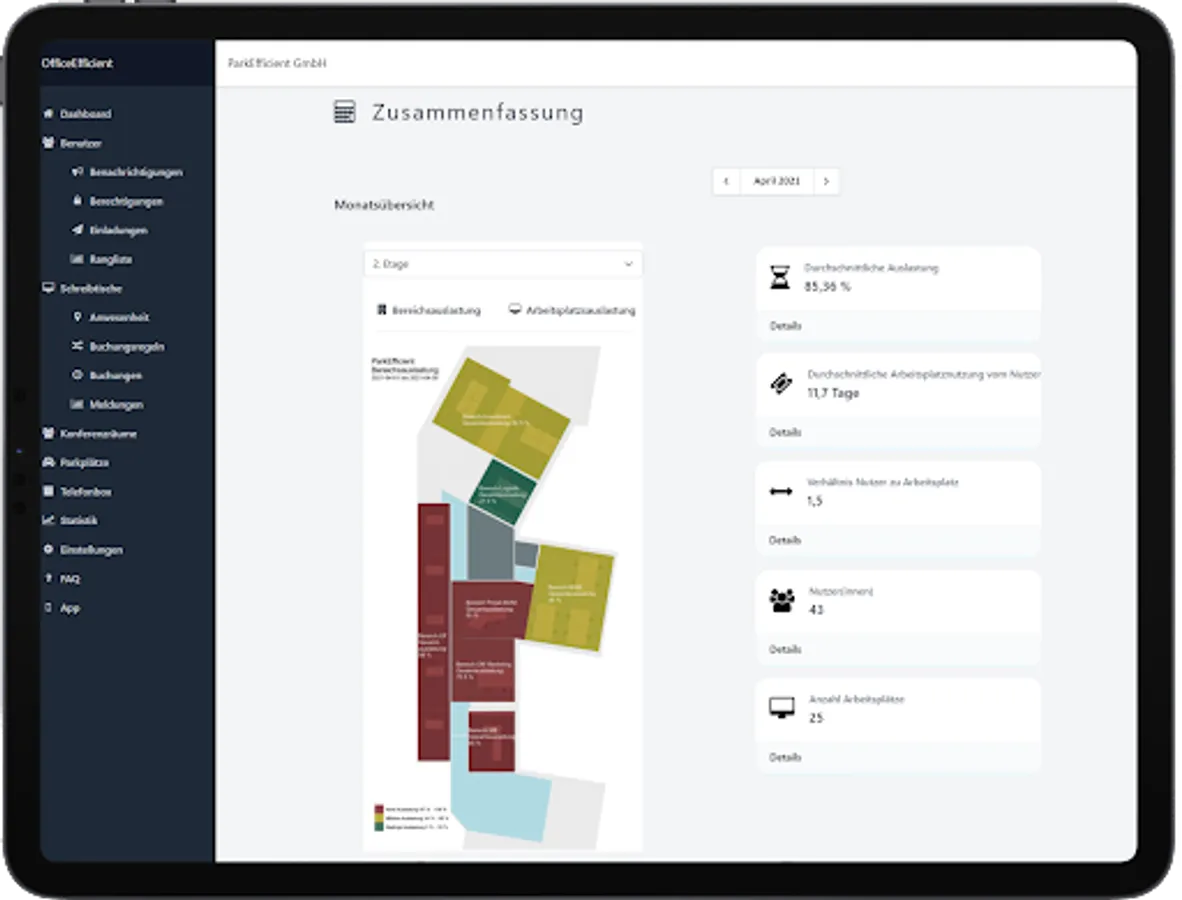Viewport: 1182px width, 900px height.
Task: Click the Einladungen paper plane icon
Action: click(x=77, y=229)
